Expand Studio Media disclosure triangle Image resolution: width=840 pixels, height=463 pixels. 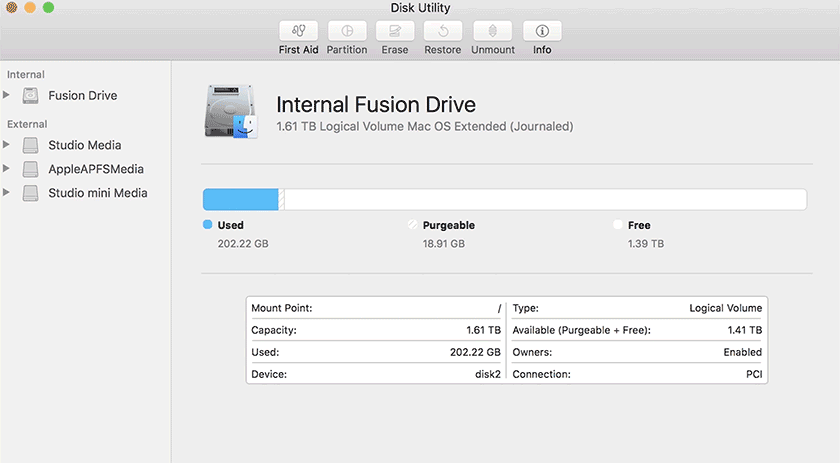[6, 145]
